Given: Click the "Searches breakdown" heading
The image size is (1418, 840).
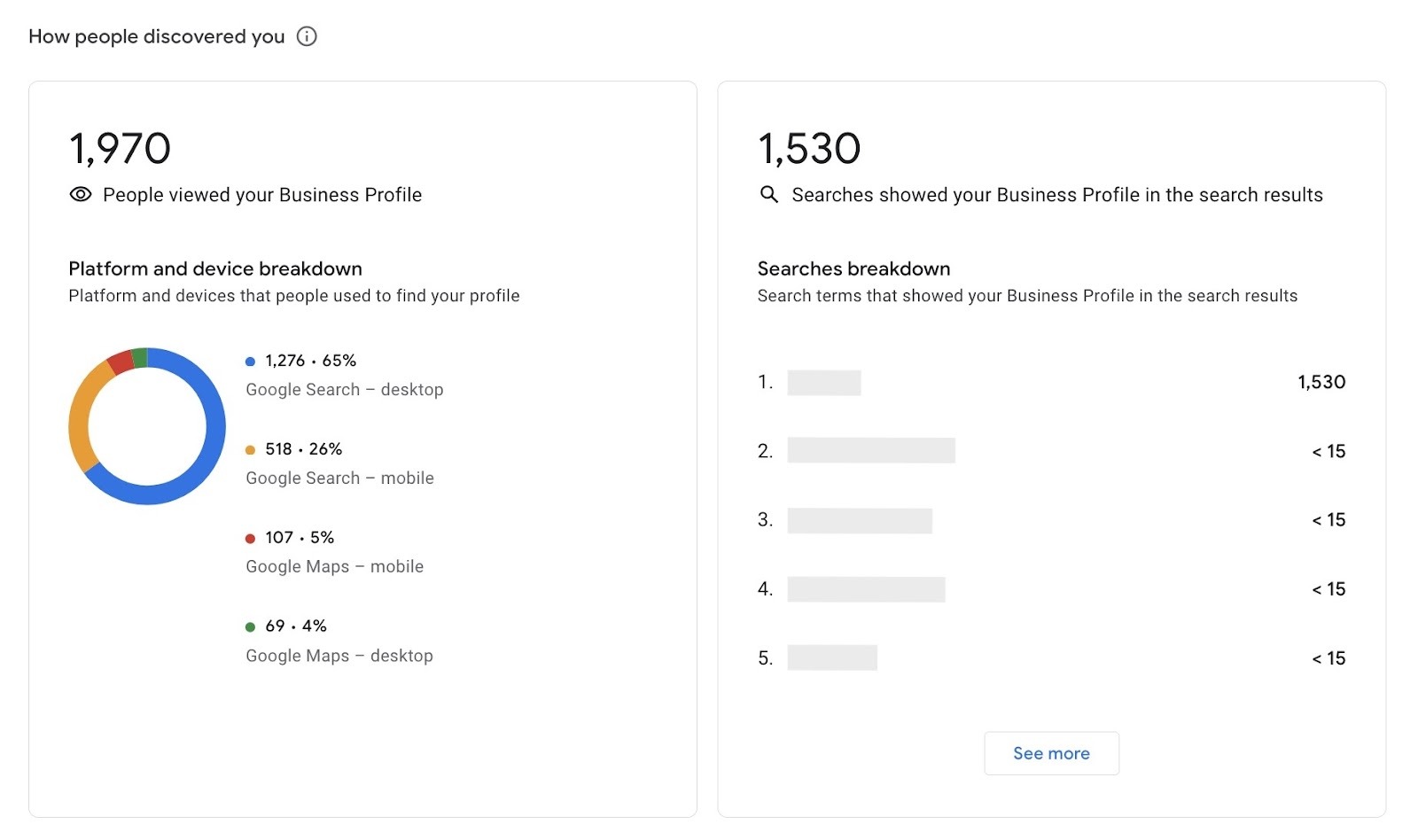Looking at the screenshot, I should coord(853,268).
